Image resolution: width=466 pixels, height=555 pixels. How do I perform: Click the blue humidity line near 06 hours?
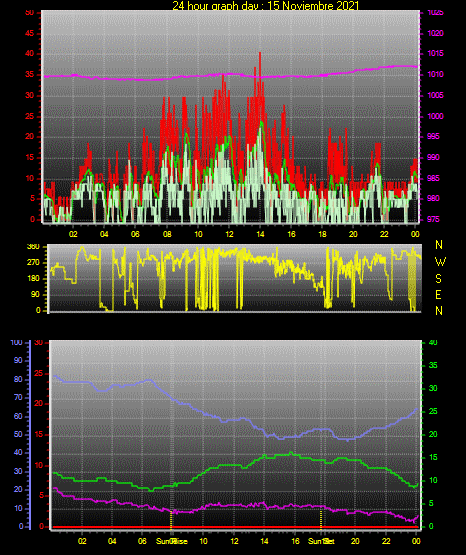[x=142, y=382]
